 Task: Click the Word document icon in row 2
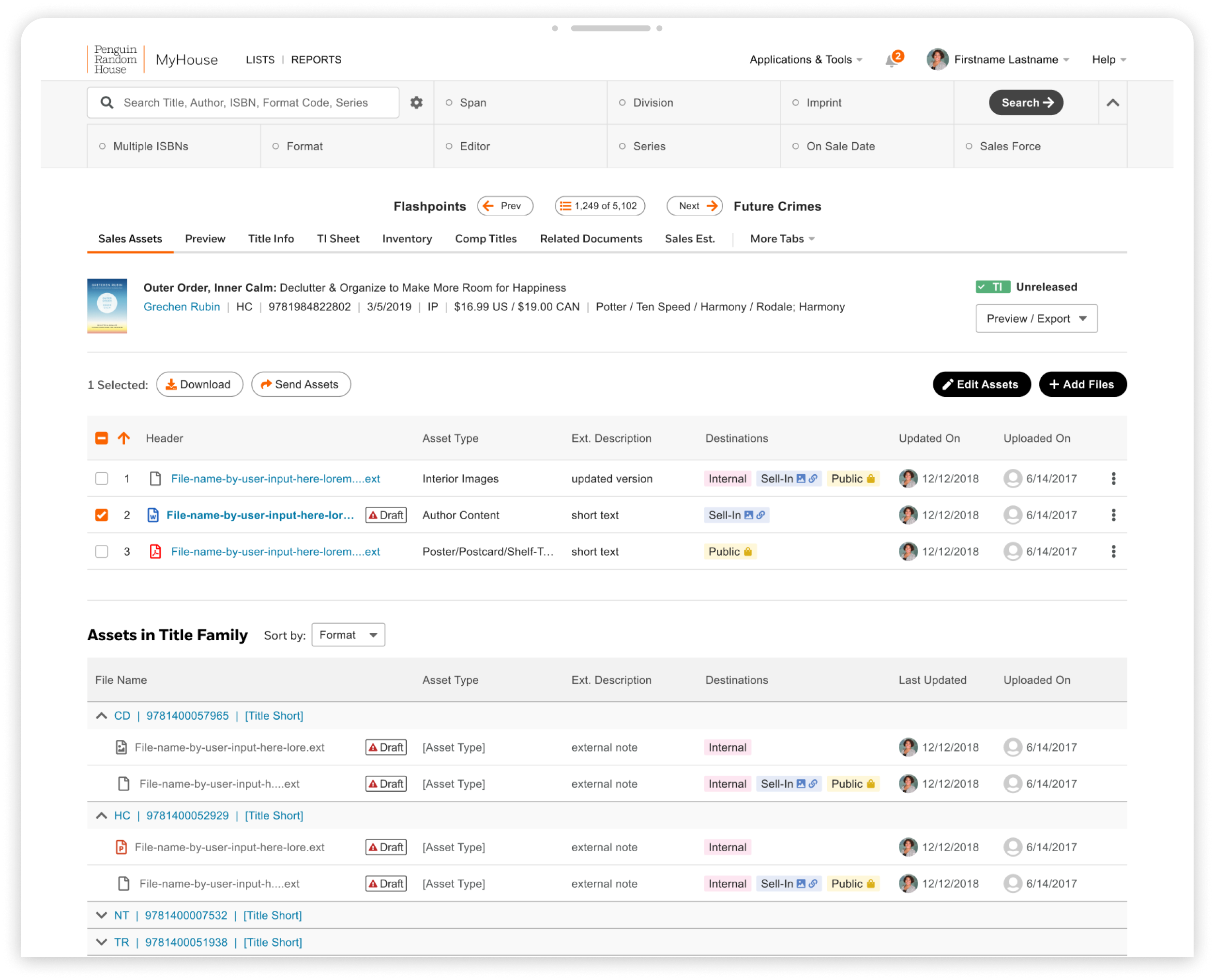point(152,515)
